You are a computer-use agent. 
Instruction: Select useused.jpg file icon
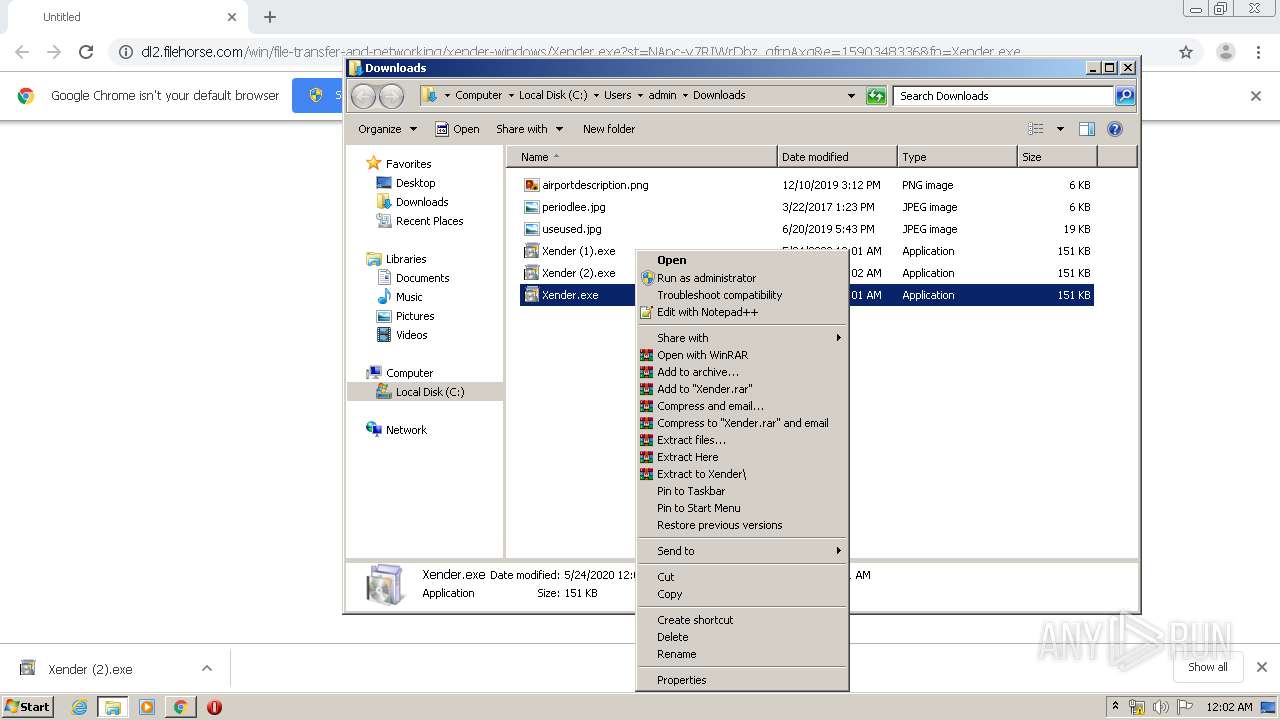pos(532,229)
